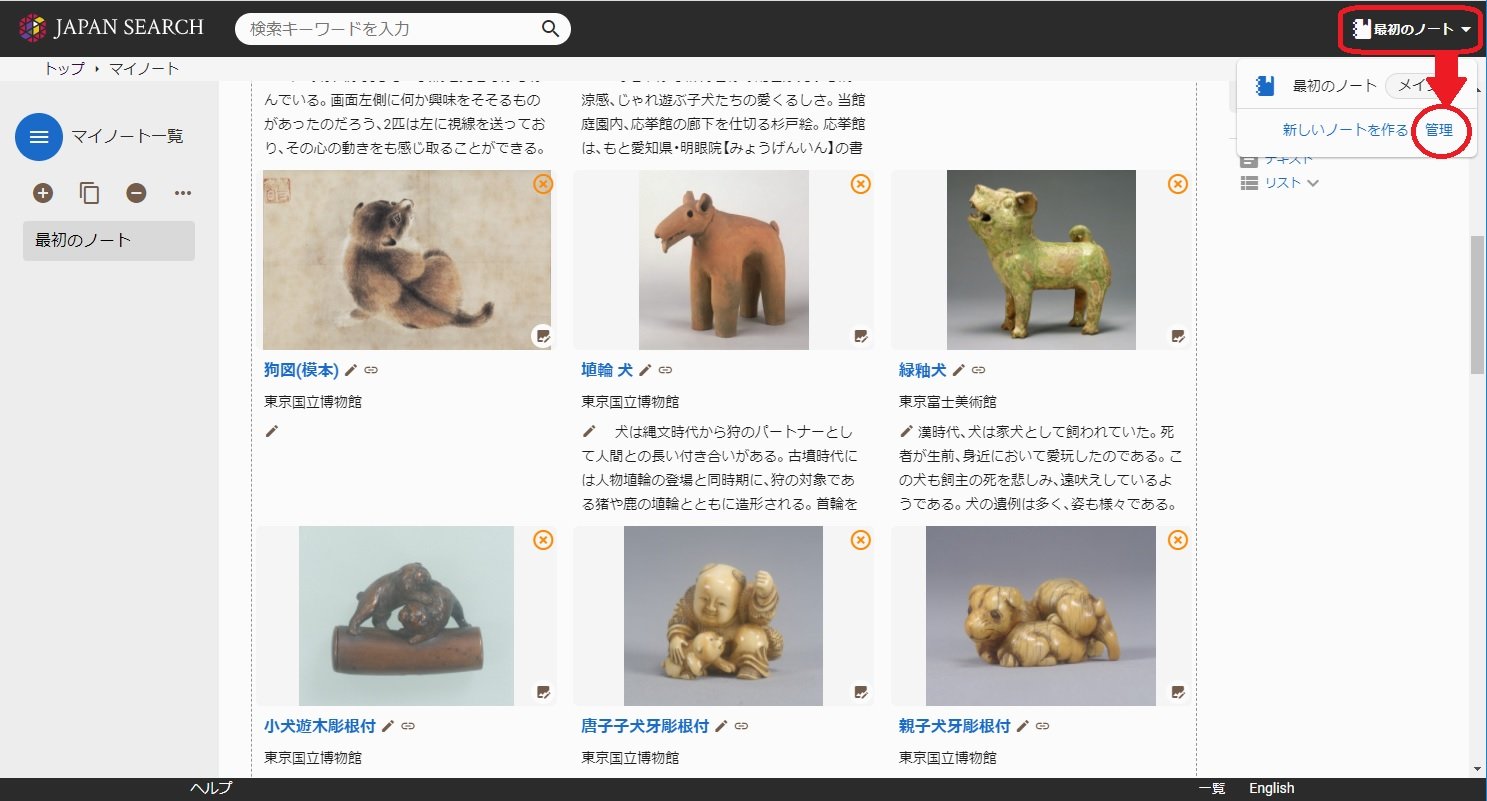Image resolution: width=1487 pixels, height=801 pixels.
Task: Click the 管理 link in the dropdown
Action: (1439, 130)
